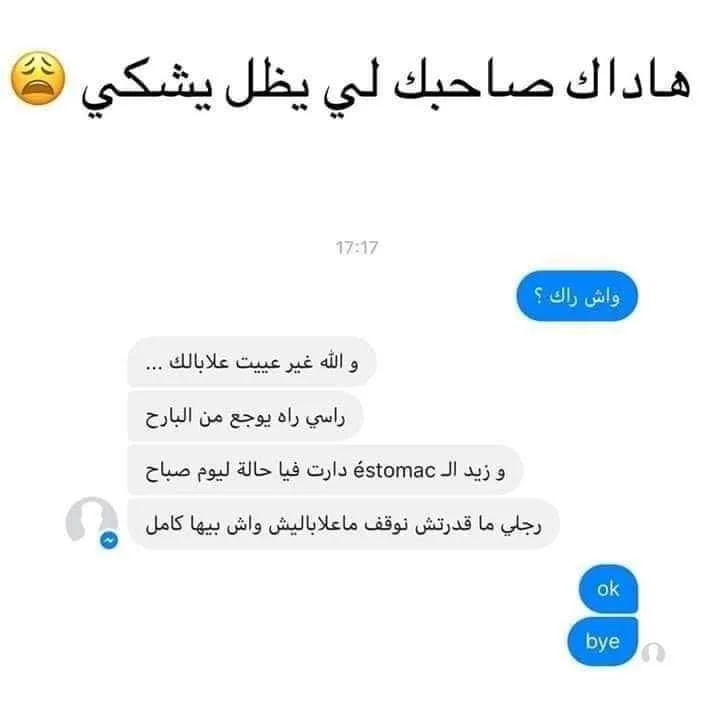Select the message containing 'éstomac'

[x=325, y=470]
